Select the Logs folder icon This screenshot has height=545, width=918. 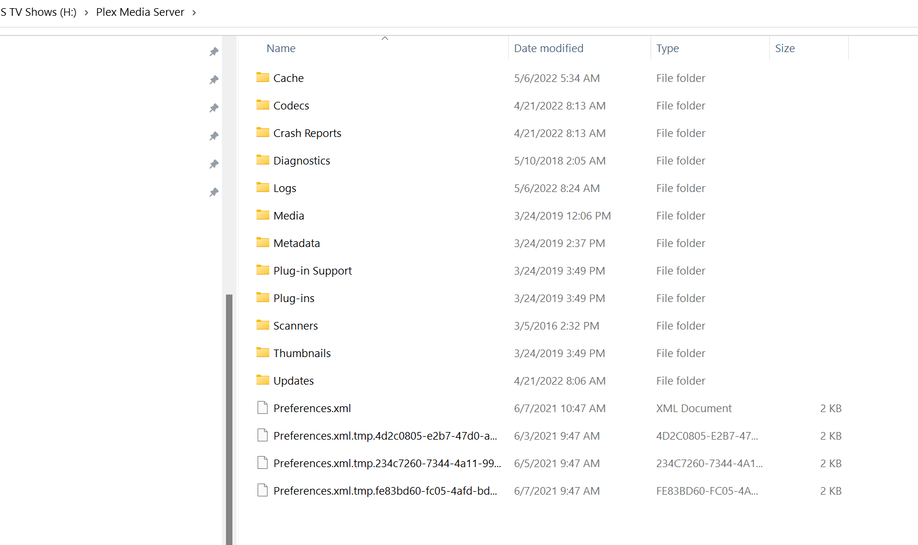coord(263,187)
